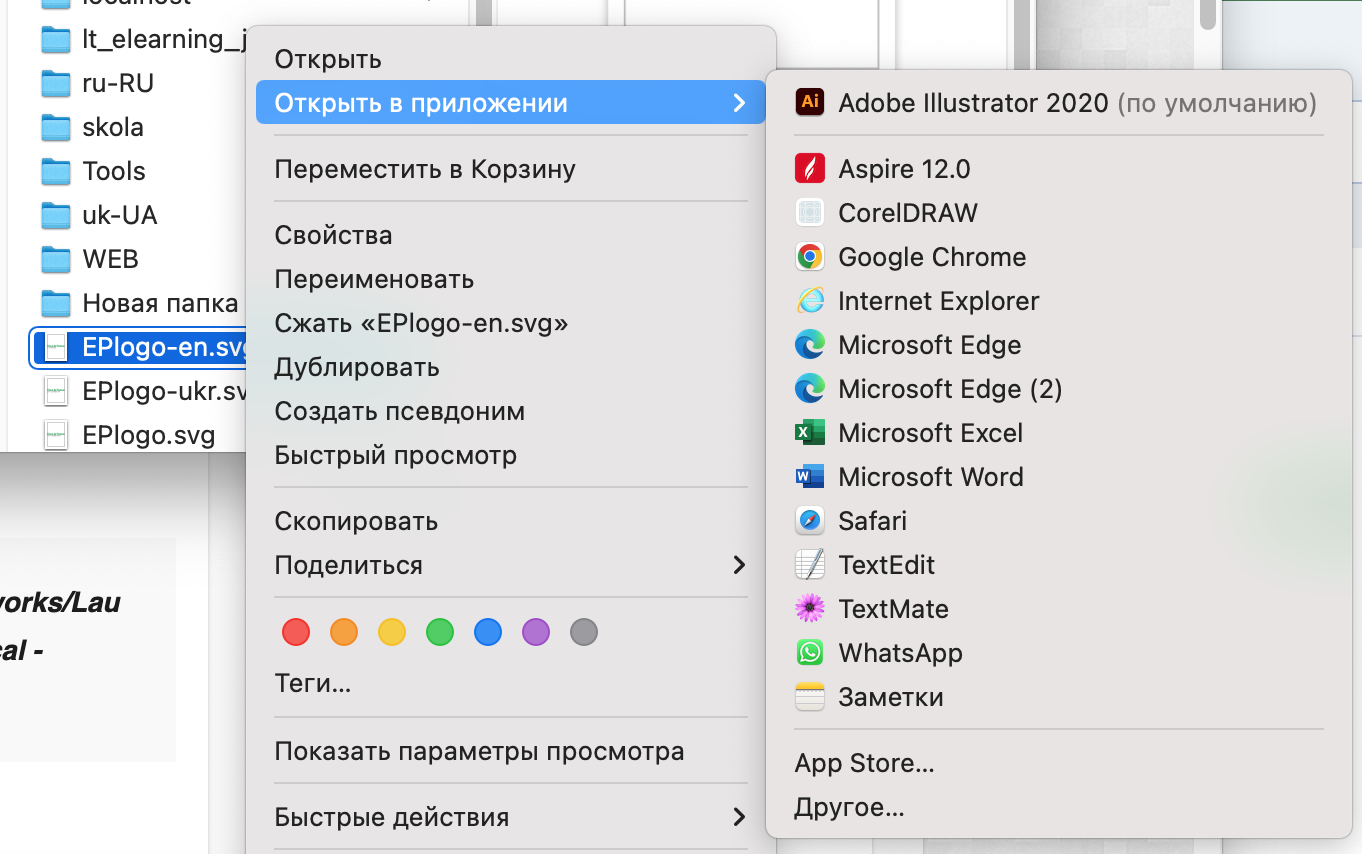
Task: Choose Другое… in the submenu
Action: pyautogui.click(x=1058, y=808)
